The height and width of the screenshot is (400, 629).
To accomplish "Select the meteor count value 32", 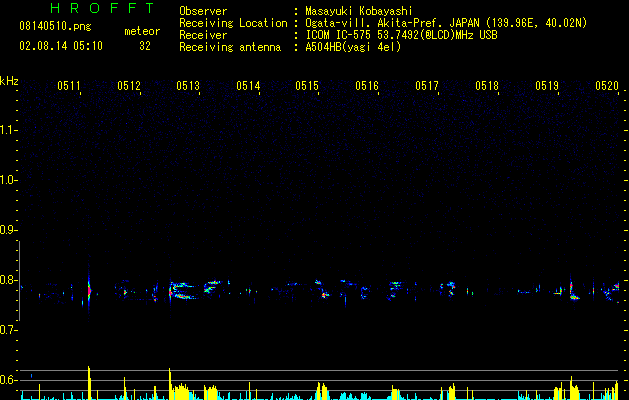I will (145, 46).
